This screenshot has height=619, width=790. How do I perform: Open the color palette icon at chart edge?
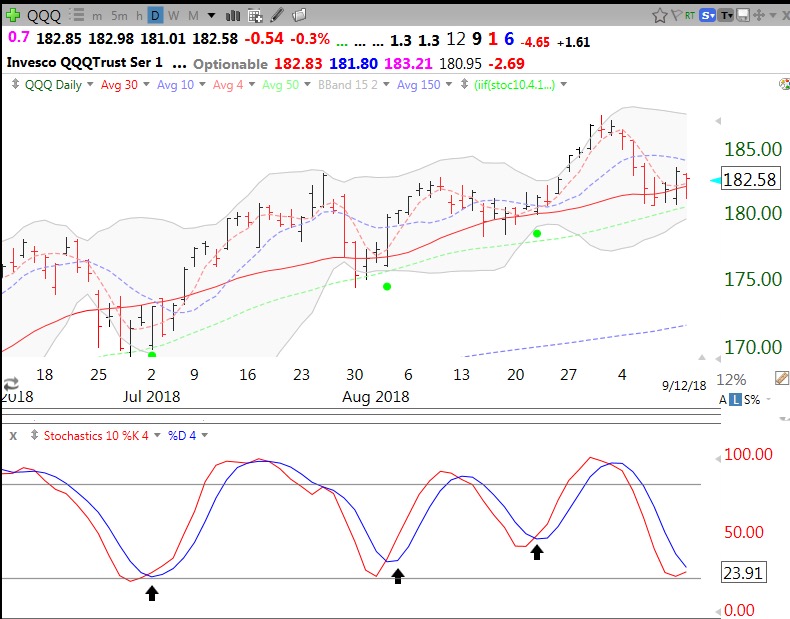784,84
